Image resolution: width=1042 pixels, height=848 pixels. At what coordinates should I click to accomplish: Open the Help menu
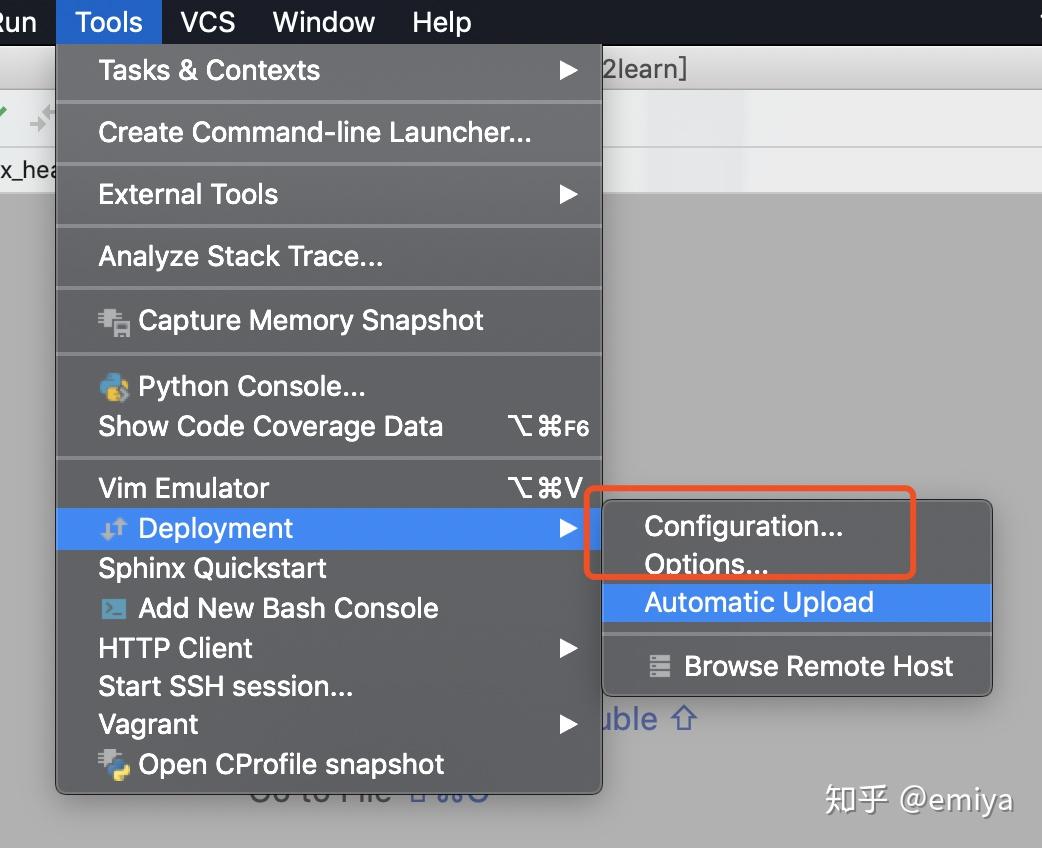click(441, 22)
